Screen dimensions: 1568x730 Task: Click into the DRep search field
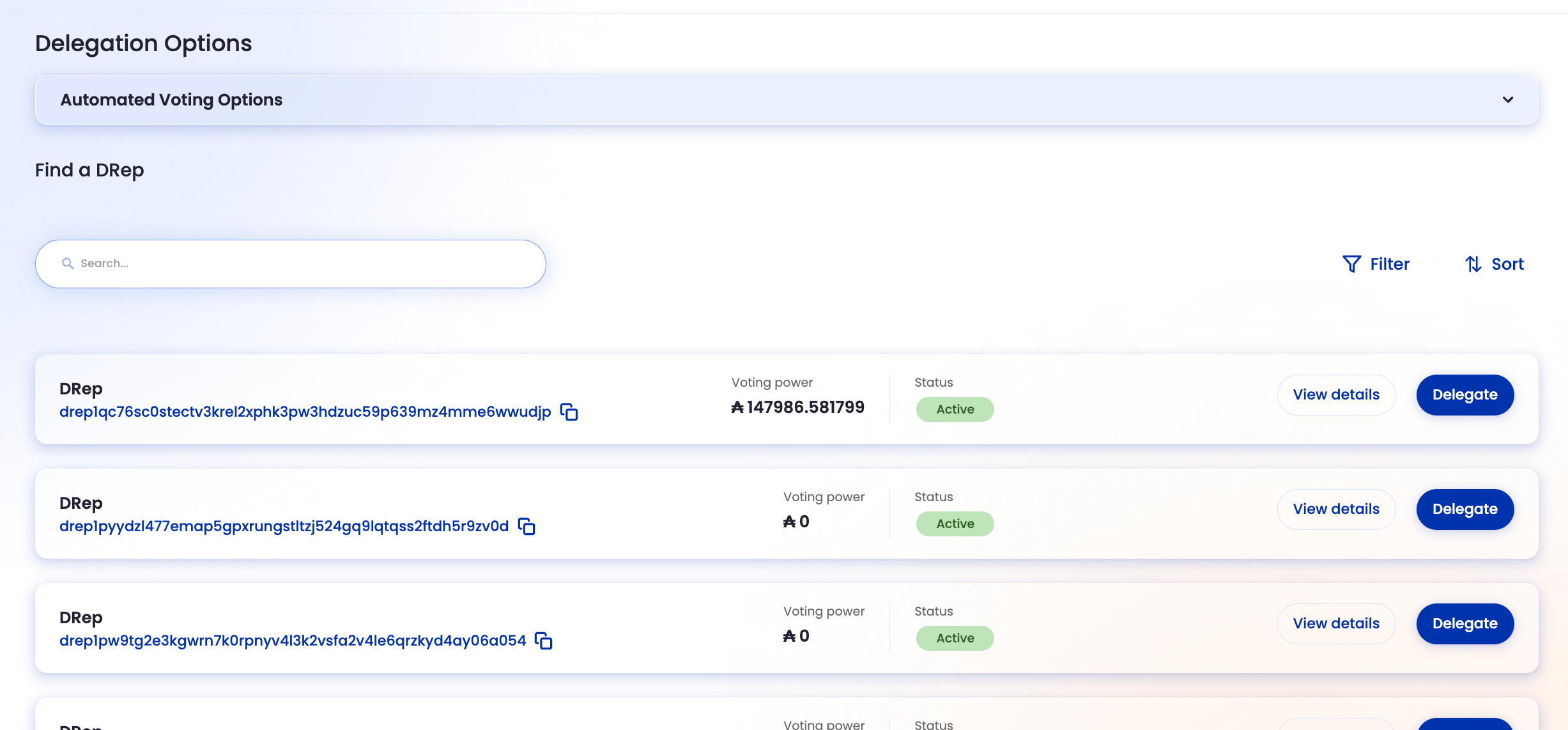[291, 264]
